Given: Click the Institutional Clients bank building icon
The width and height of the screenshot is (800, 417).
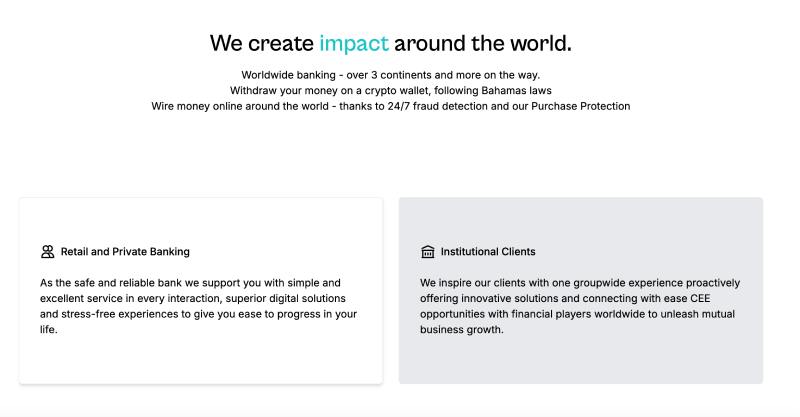Looking at the screenshot, I should click(x=428, y=252).
